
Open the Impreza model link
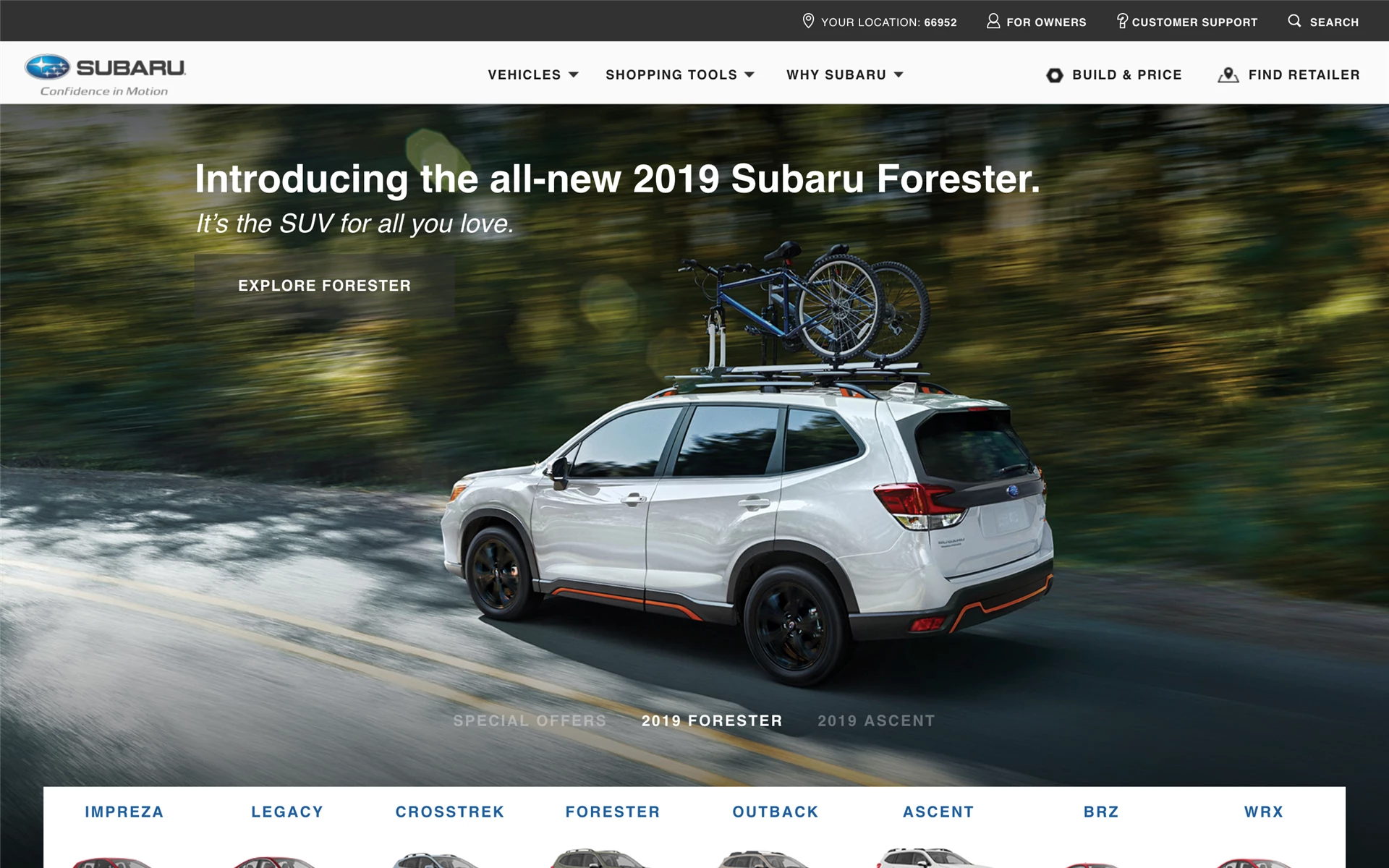124,812
